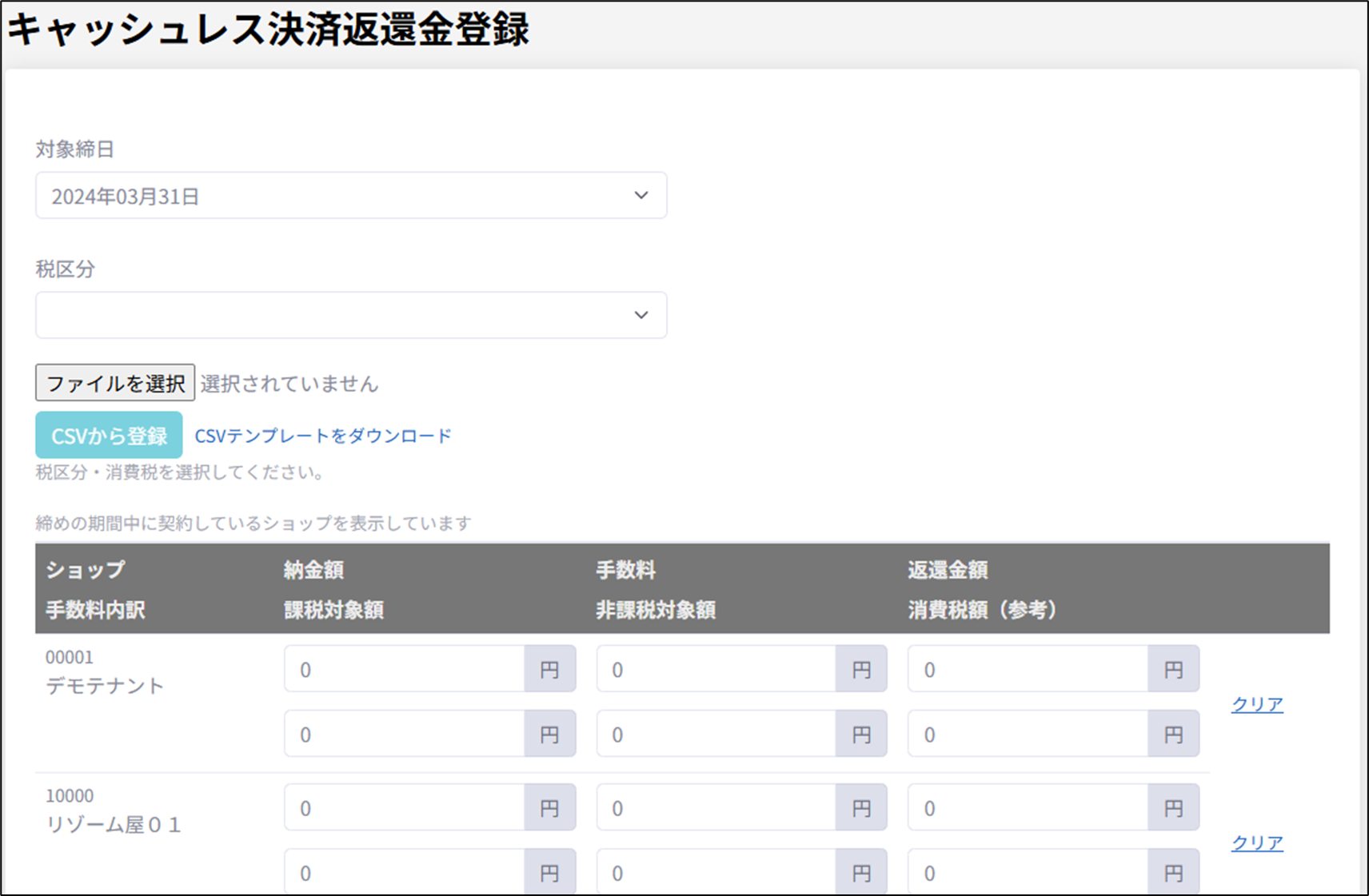Image resolution: width=1369 pixels, height=896 pixels.
Task: Focus 手数料 field for リゾーム屋０１
Action: [716, 807]
